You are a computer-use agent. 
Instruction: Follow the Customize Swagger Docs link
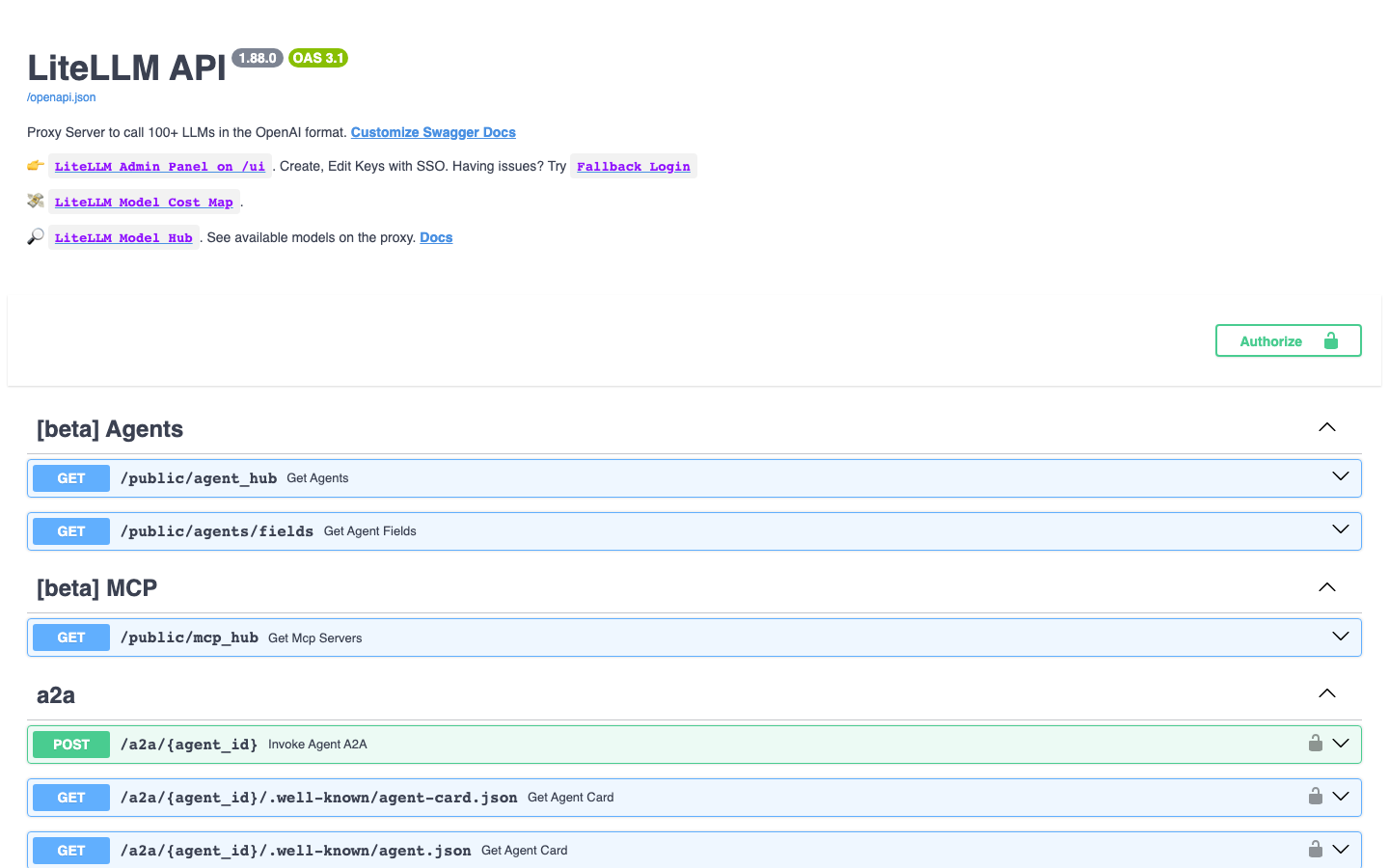coord(433,132)
